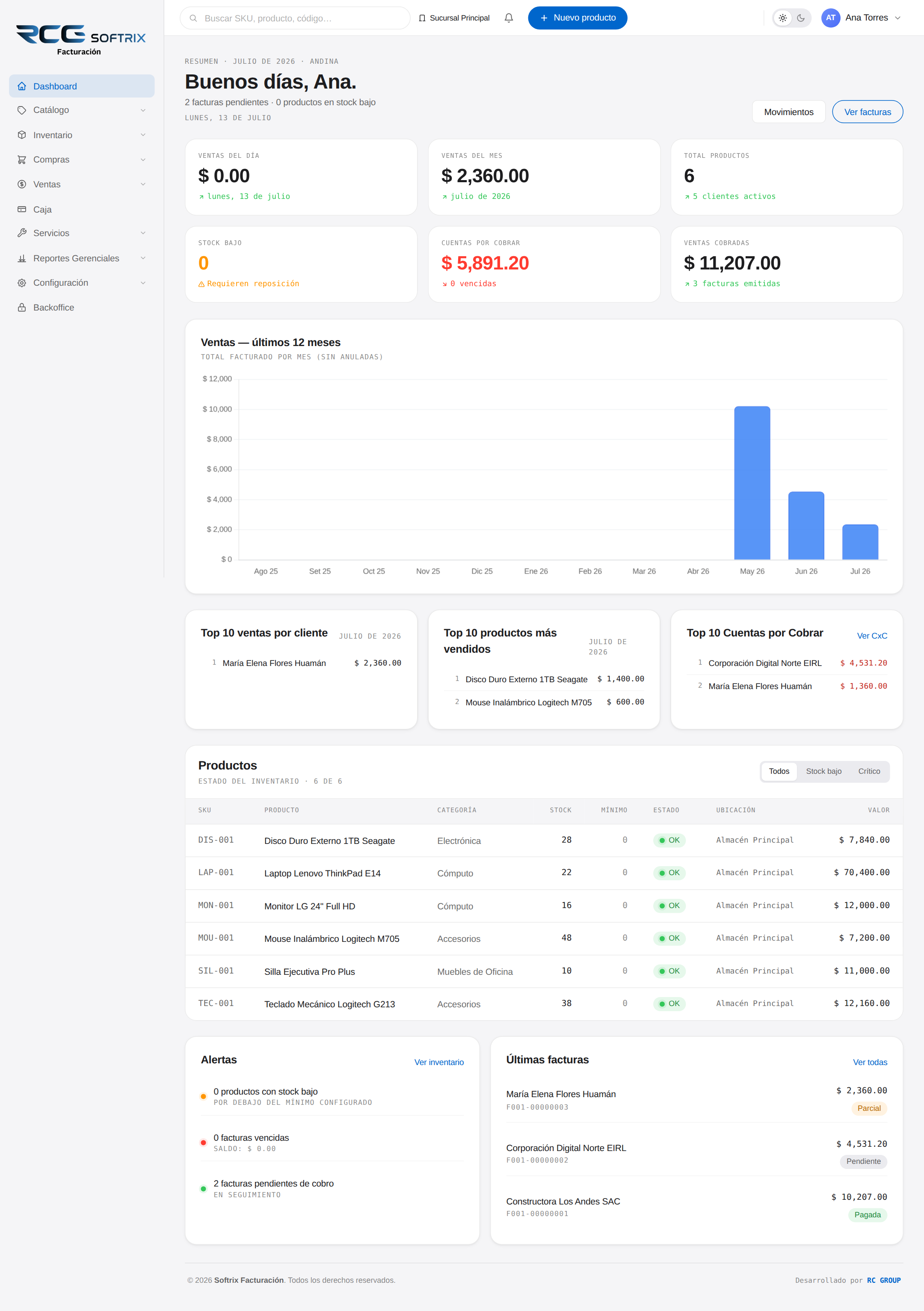Click the Reportes Gerenciales chart icon
924x1311 pixels.
pyautogui.click(x=22, y=258)
